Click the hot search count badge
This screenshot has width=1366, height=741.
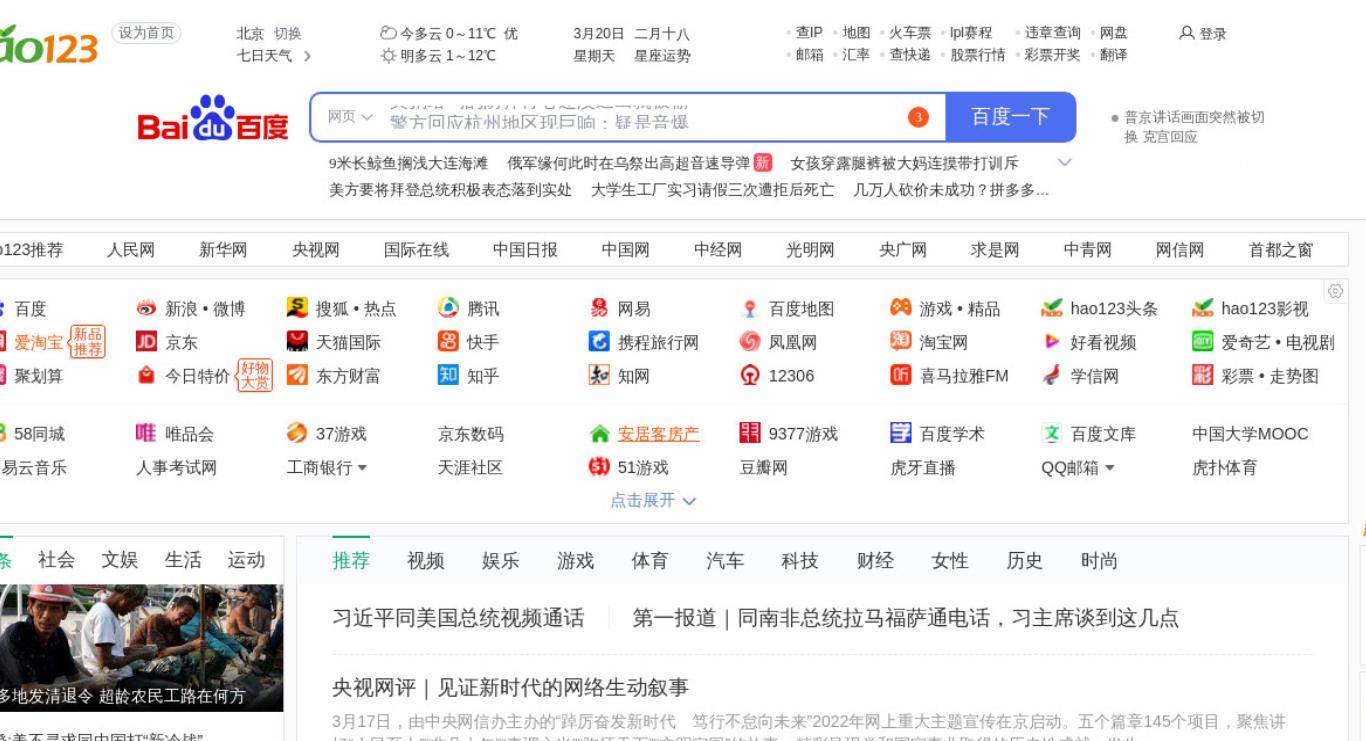918,117
